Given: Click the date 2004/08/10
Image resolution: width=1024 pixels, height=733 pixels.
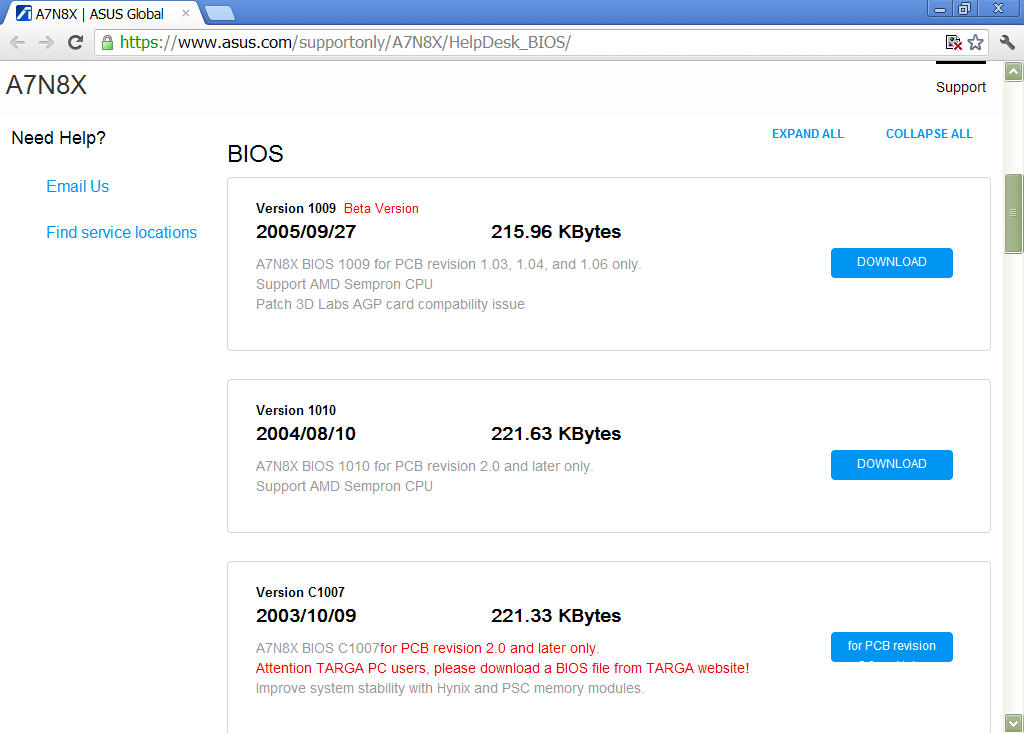Looking at the screenshot, I should pos(306,434).
